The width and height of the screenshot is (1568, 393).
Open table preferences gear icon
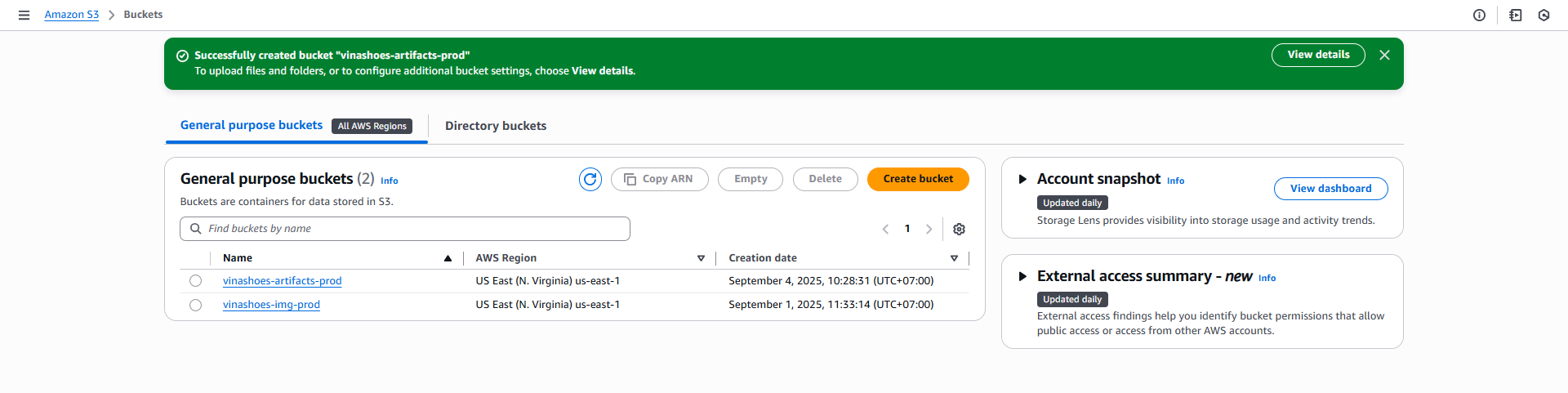(959, 230)
